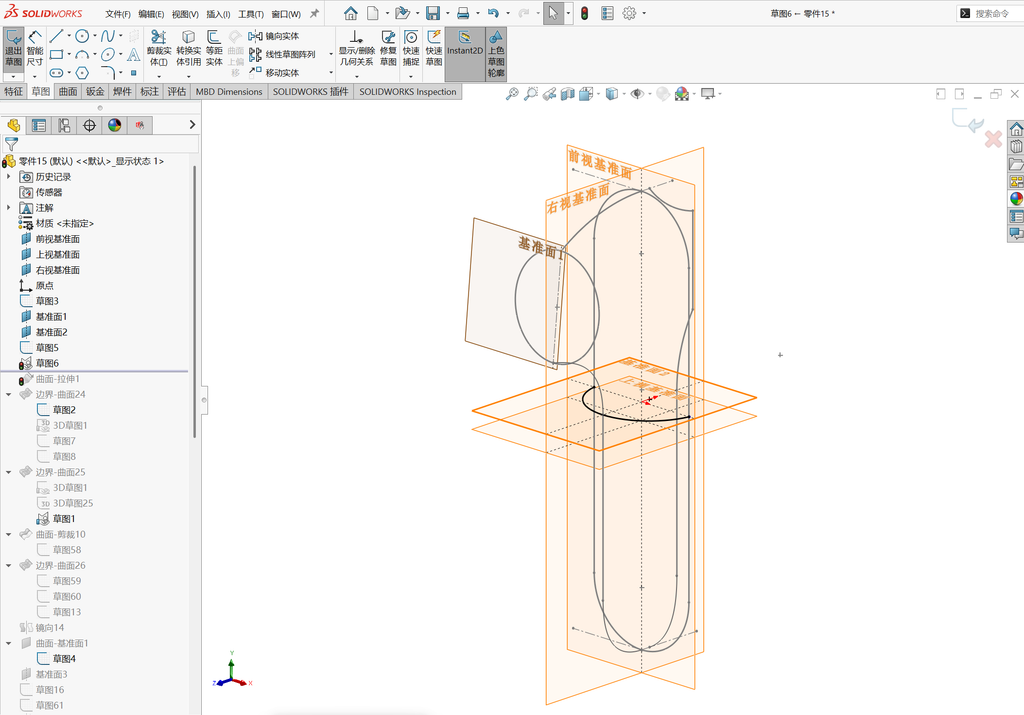
Task: Click Zoom to Fit in the view toolbar
Action: pos(512,94)
